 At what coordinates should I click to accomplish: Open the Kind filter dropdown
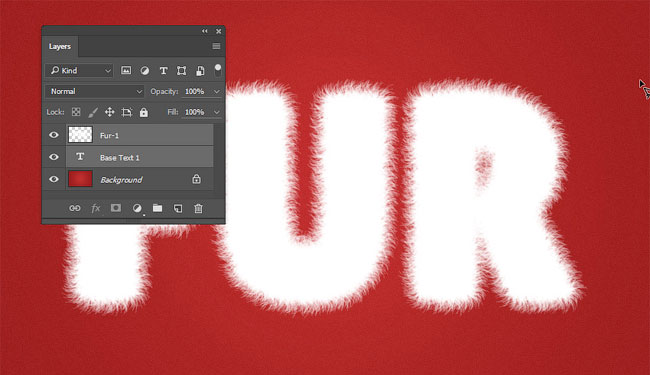point(79,70)
